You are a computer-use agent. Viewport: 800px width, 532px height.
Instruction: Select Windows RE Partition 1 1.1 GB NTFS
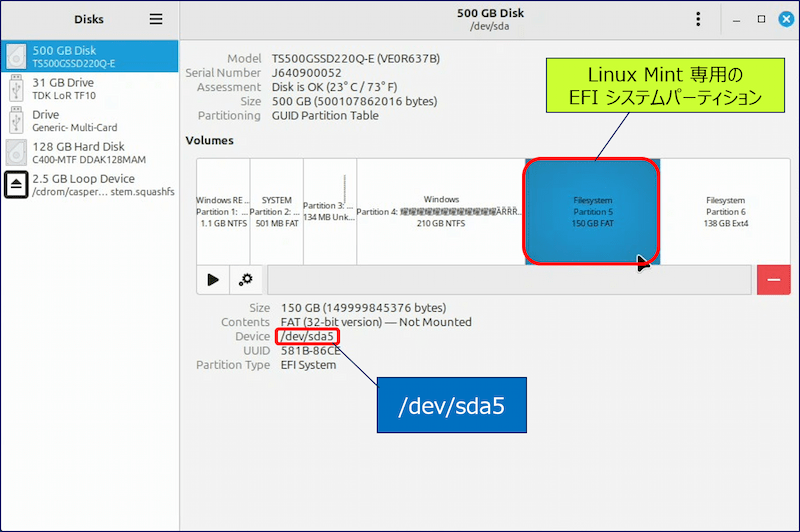click(x=223, y=211)
